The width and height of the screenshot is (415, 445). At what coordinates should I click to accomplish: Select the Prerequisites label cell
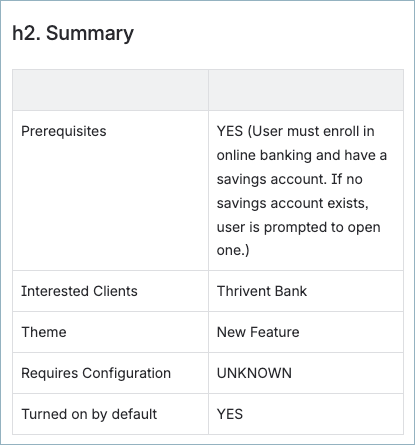point(110,190)
